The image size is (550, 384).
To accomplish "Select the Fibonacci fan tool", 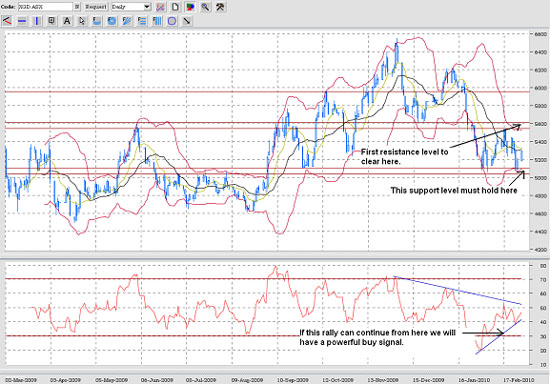I will point(127,21).
